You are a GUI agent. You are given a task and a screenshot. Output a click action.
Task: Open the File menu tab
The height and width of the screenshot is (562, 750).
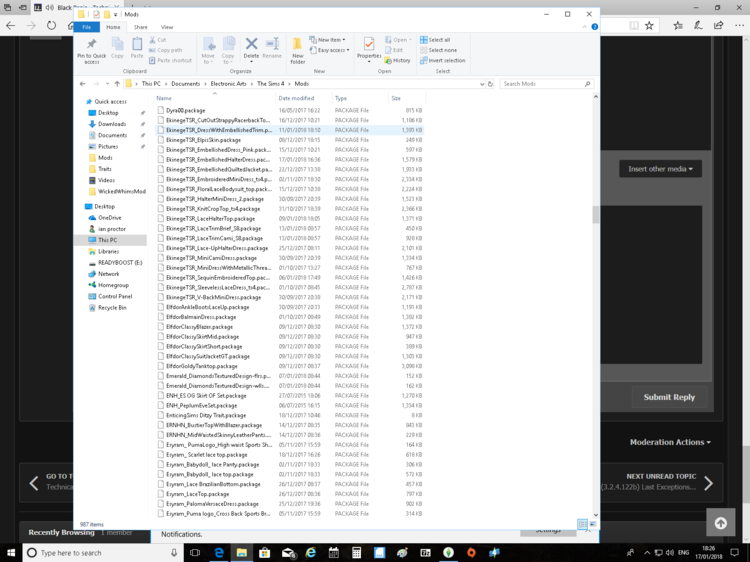click(x=87, y=27)
